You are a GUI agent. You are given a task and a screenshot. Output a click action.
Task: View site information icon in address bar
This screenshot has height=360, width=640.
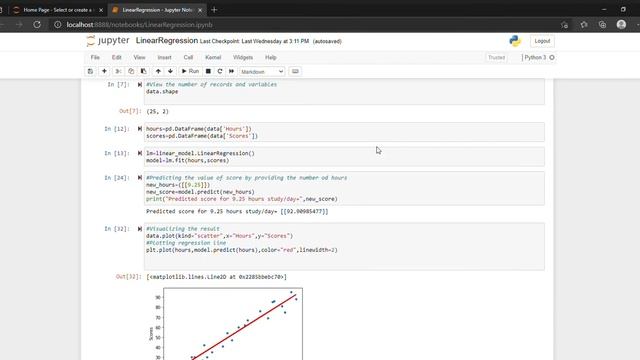point(58,24)
